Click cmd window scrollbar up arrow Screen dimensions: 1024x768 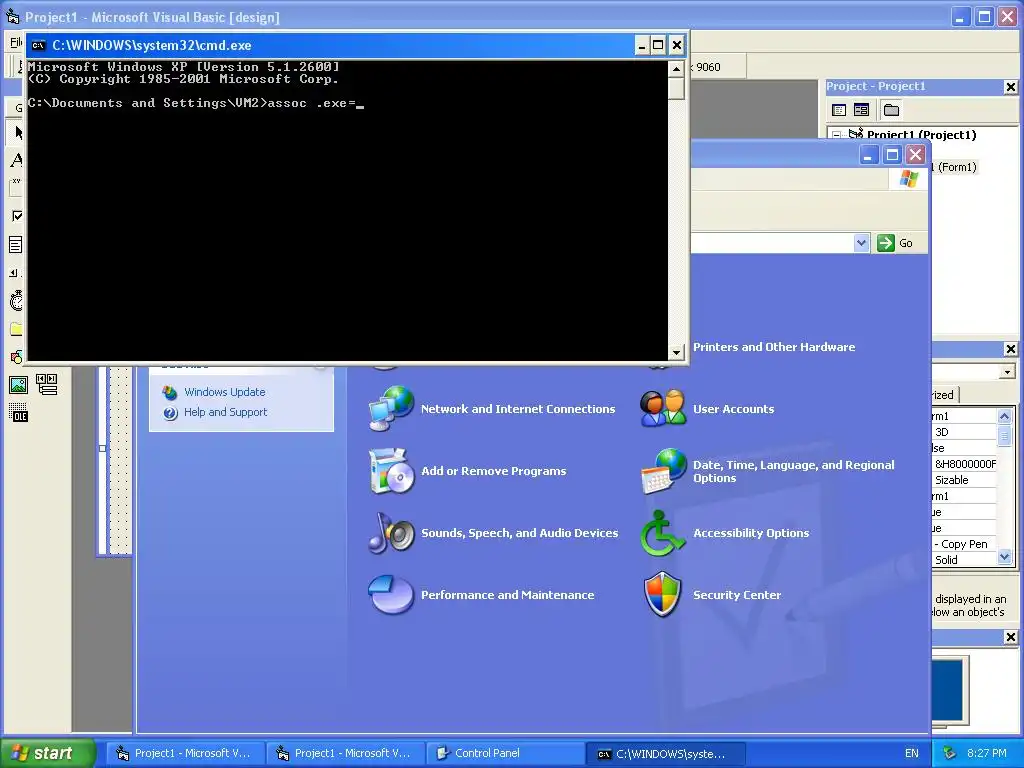pyautogui.click(x=677, y=69)
